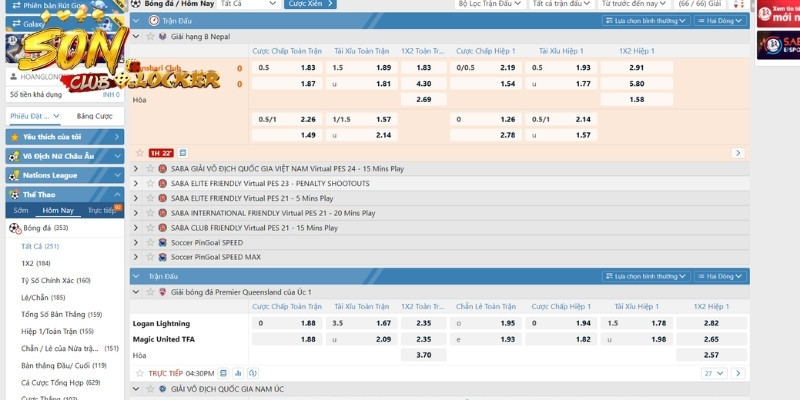Expand SABA ELITE FRIENDLY PENALTY SHOOTOUTS row

(x=137, y=184)
